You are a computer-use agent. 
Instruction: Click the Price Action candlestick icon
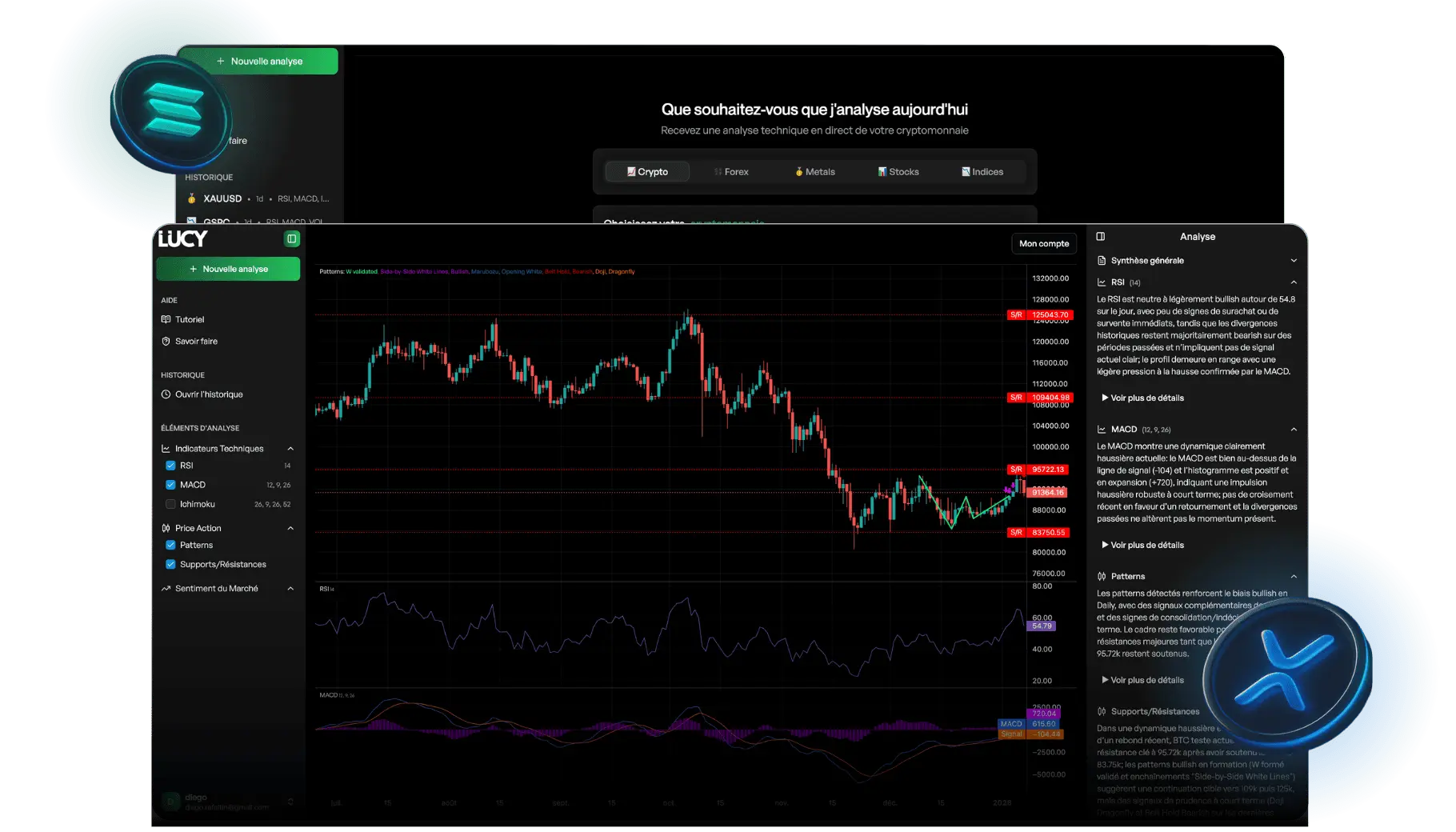click(166, 528)
